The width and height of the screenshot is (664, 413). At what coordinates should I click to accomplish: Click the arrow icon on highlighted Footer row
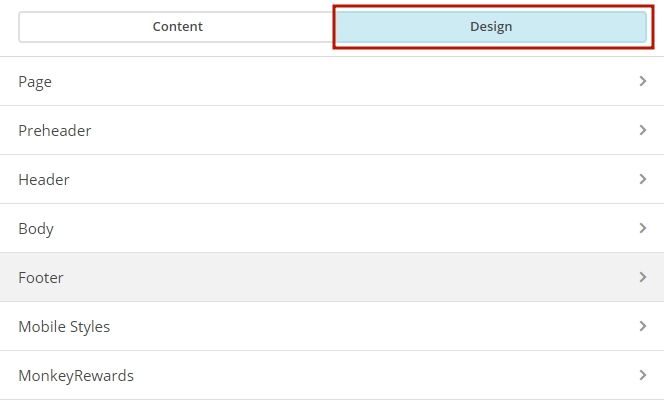pos(643,277)
